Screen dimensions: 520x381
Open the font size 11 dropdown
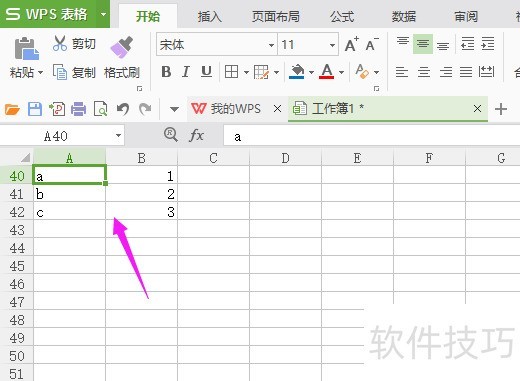(332, 45)
